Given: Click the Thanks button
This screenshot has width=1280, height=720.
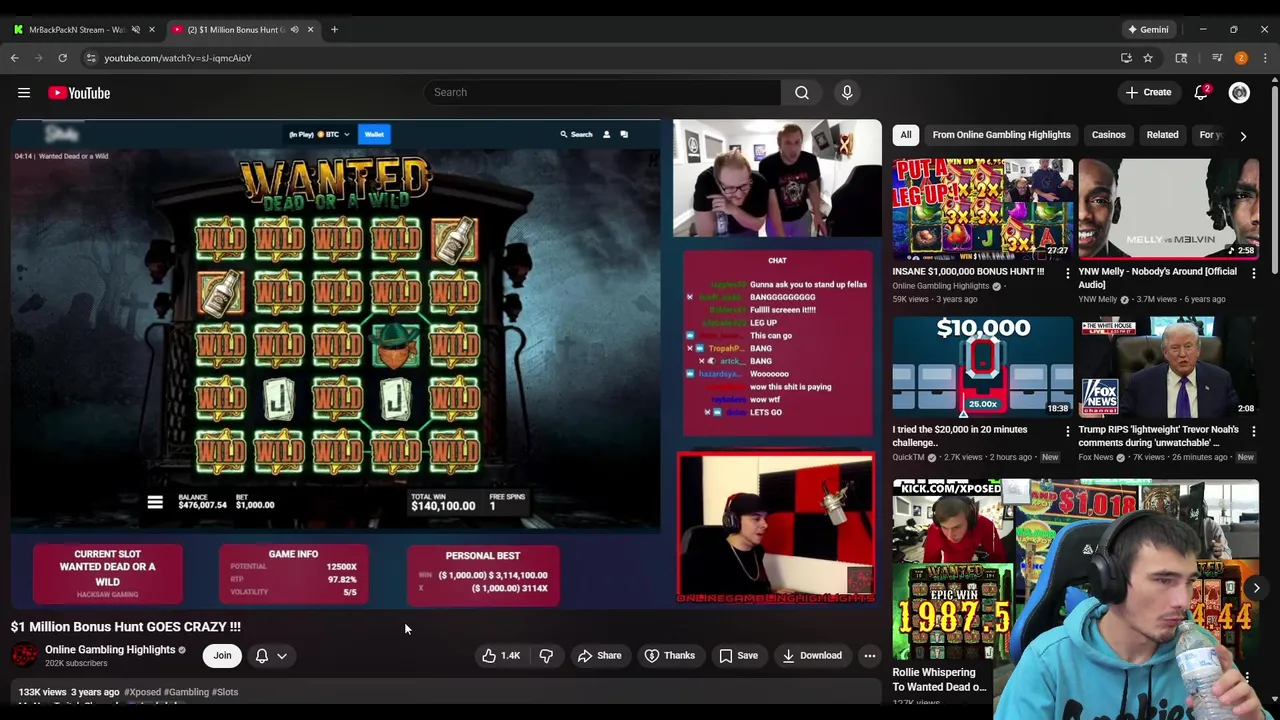Looking at the screenshot, I should tap(669, 655).
